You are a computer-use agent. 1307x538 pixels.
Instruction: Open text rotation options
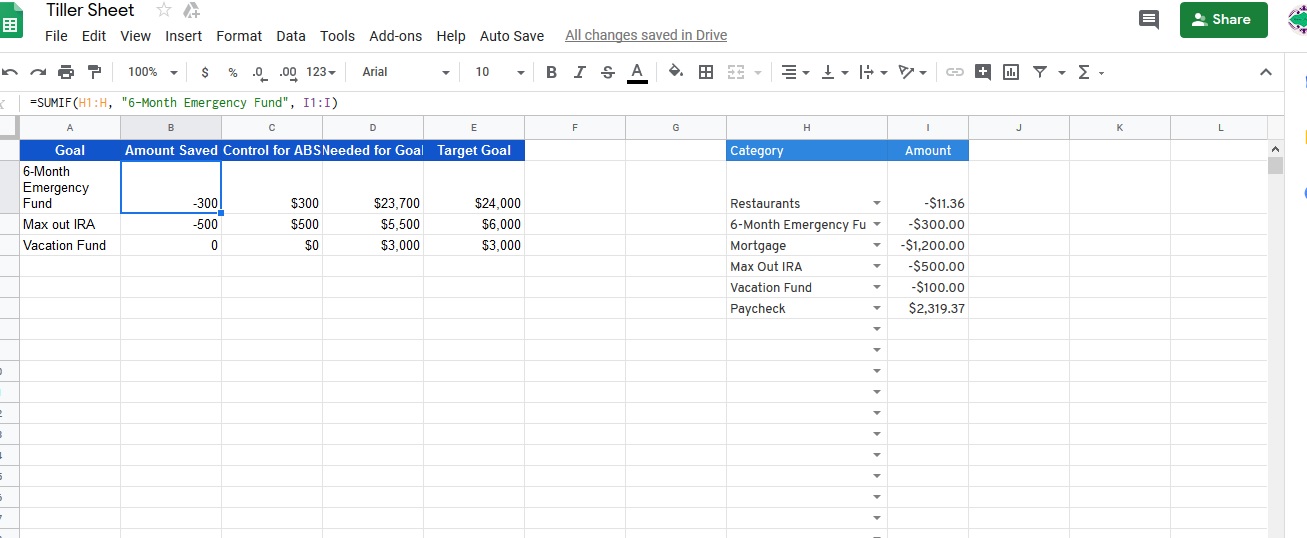tap(911, 72)
